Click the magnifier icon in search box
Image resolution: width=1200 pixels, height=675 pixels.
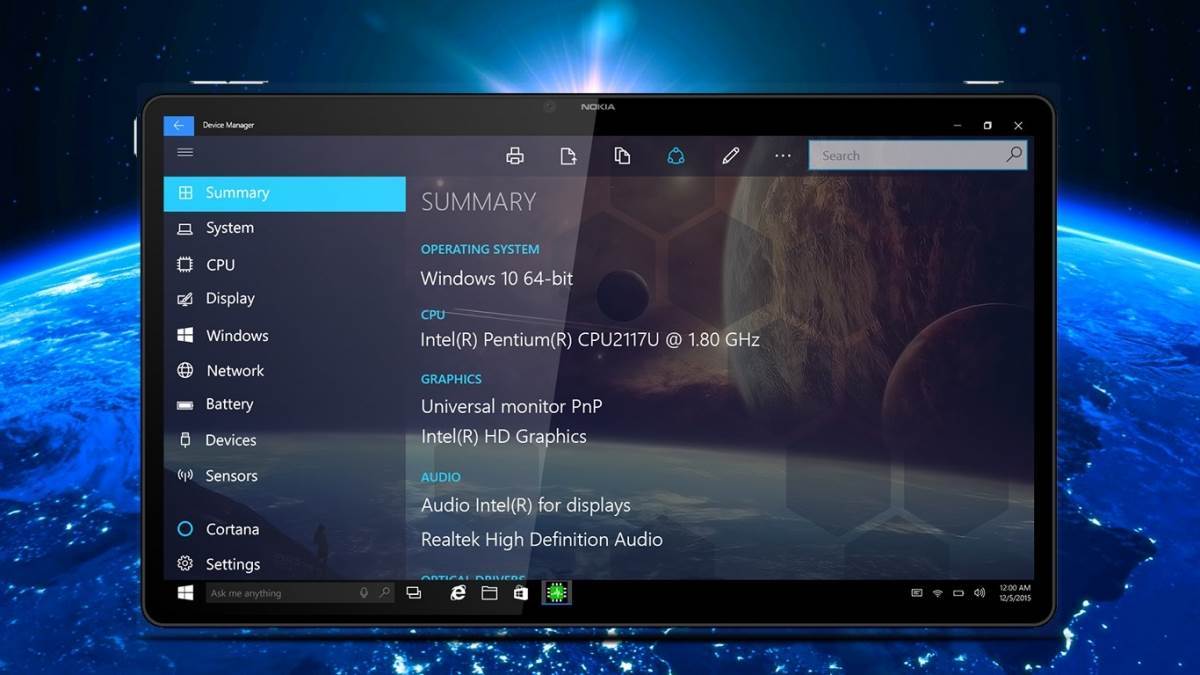1014,155
